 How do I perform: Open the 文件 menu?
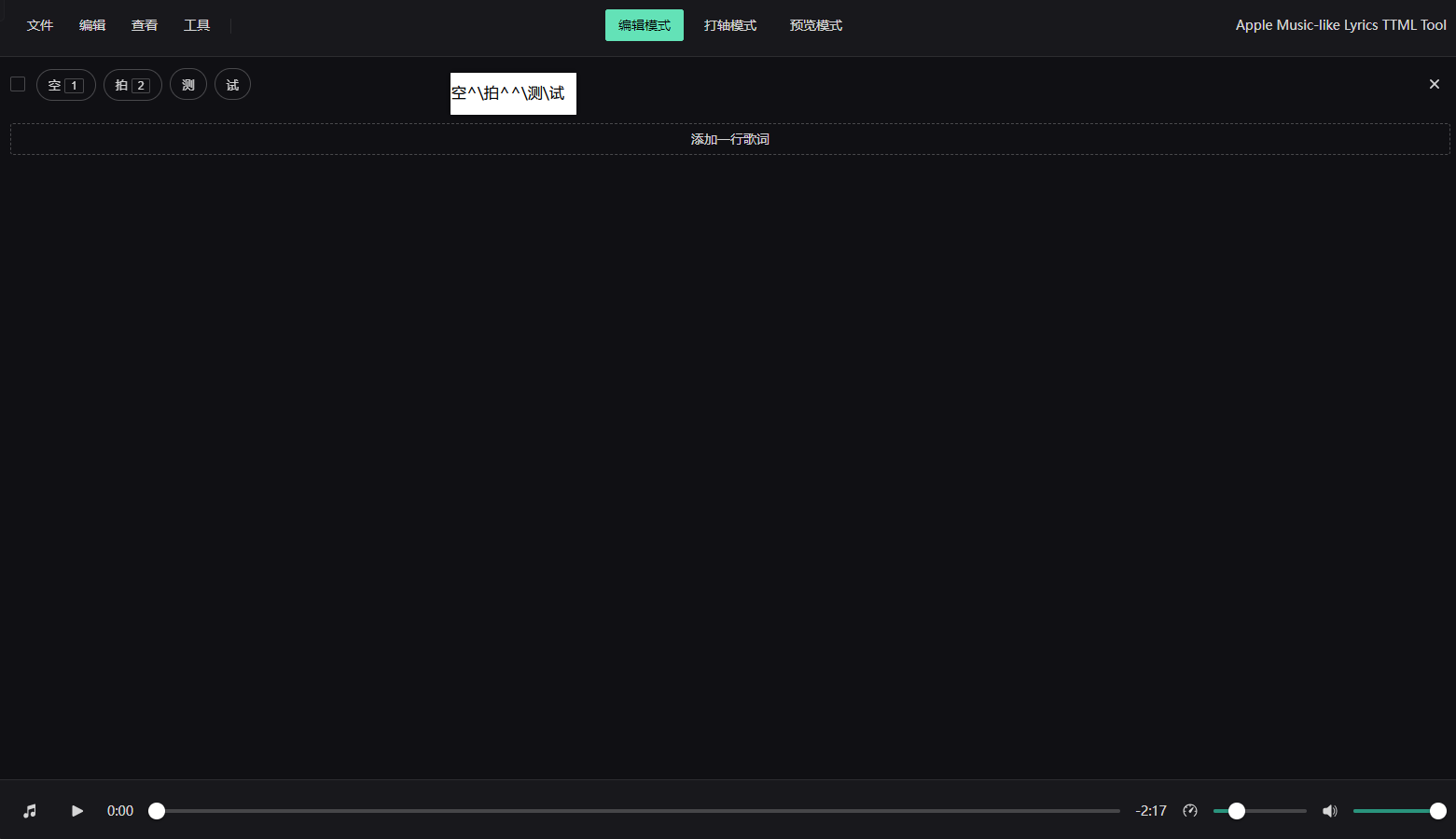click(40, 25)
